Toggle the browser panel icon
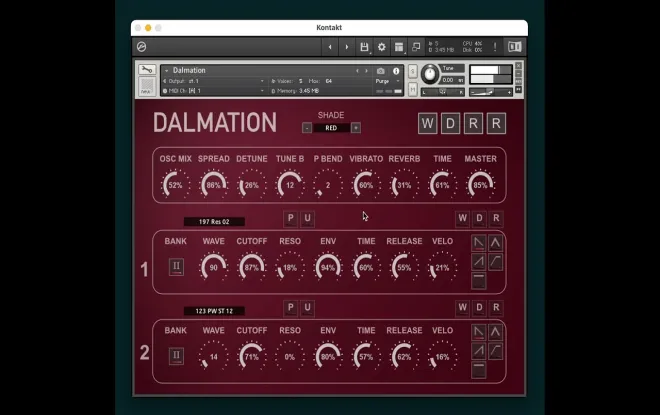The height and width of the screenshot is (415, 660). pyautogui.click(x=514, y=47)
